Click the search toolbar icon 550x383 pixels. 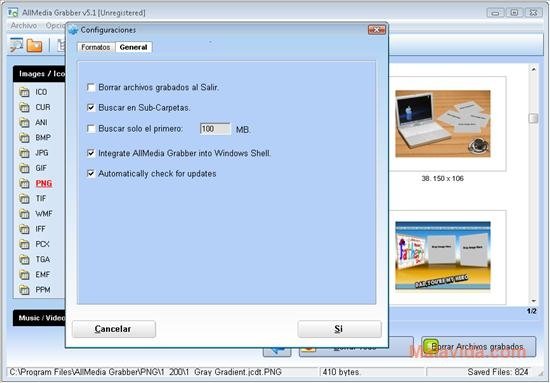[16, 45]
